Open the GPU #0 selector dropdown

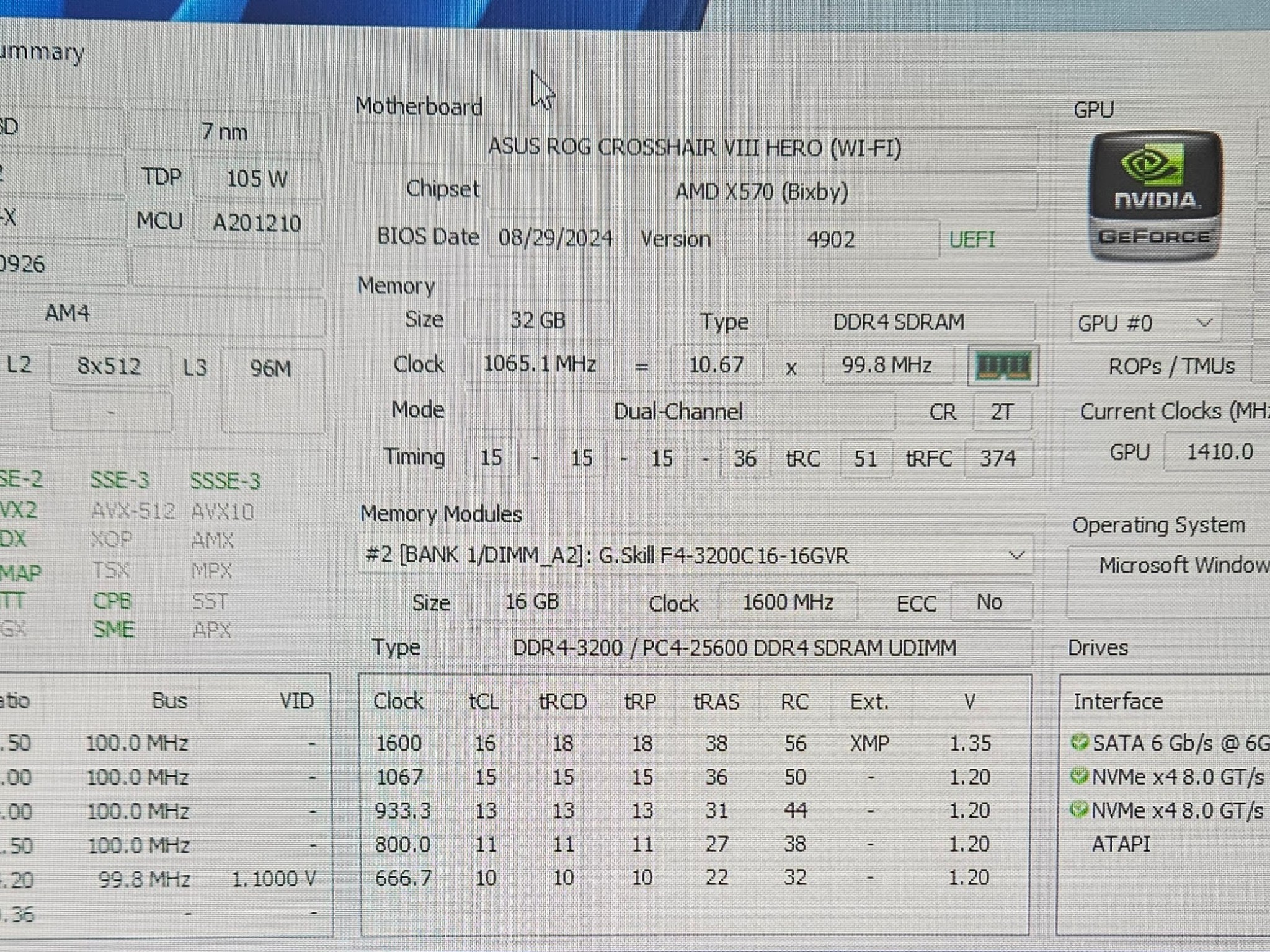pos(1145,323)
